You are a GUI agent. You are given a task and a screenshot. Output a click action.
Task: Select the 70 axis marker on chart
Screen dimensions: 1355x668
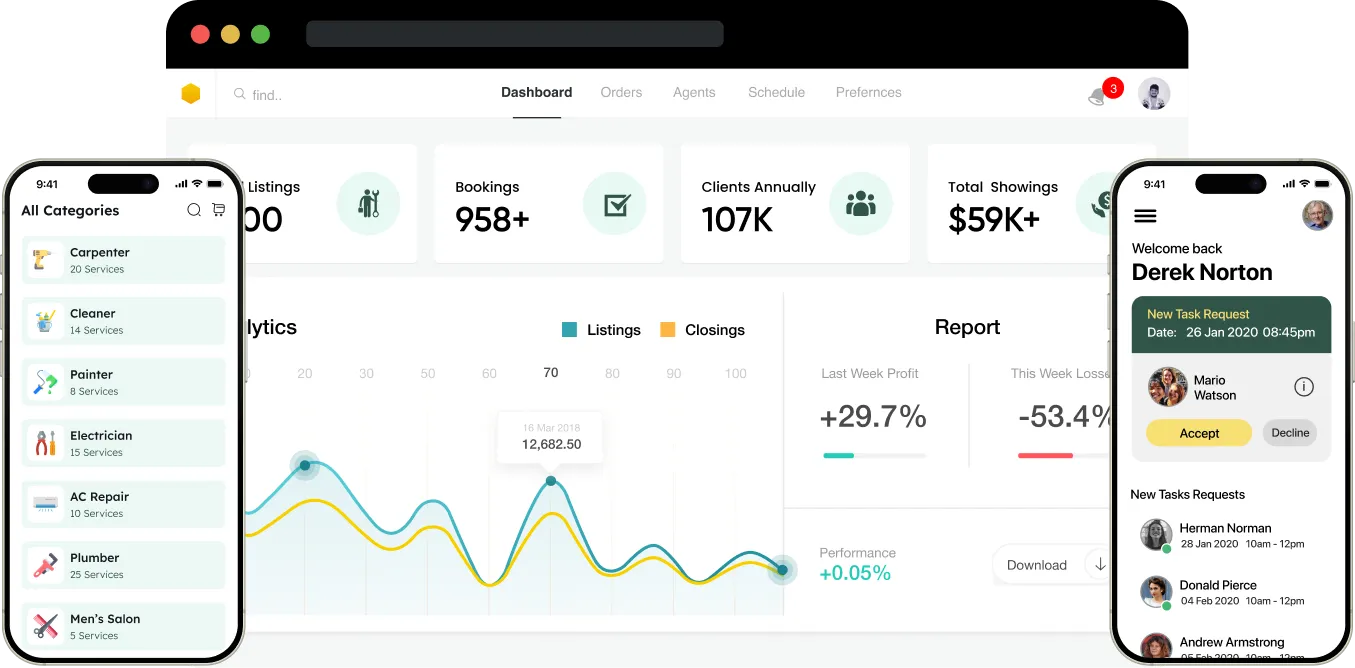(550, 373)
